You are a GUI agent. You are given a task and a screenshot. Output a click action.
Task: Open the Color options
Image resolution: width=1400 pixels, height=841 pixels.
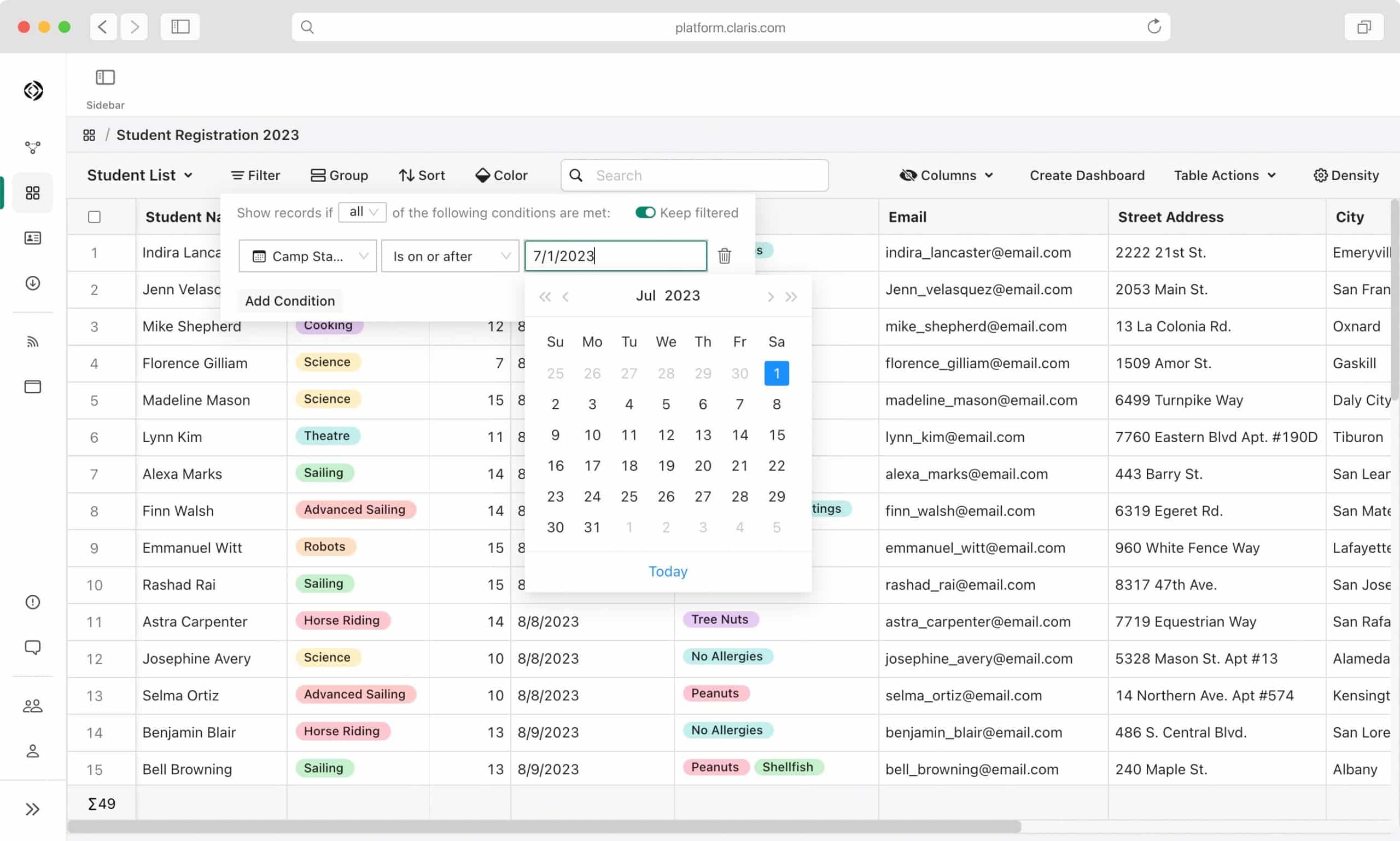pos(501,175)
